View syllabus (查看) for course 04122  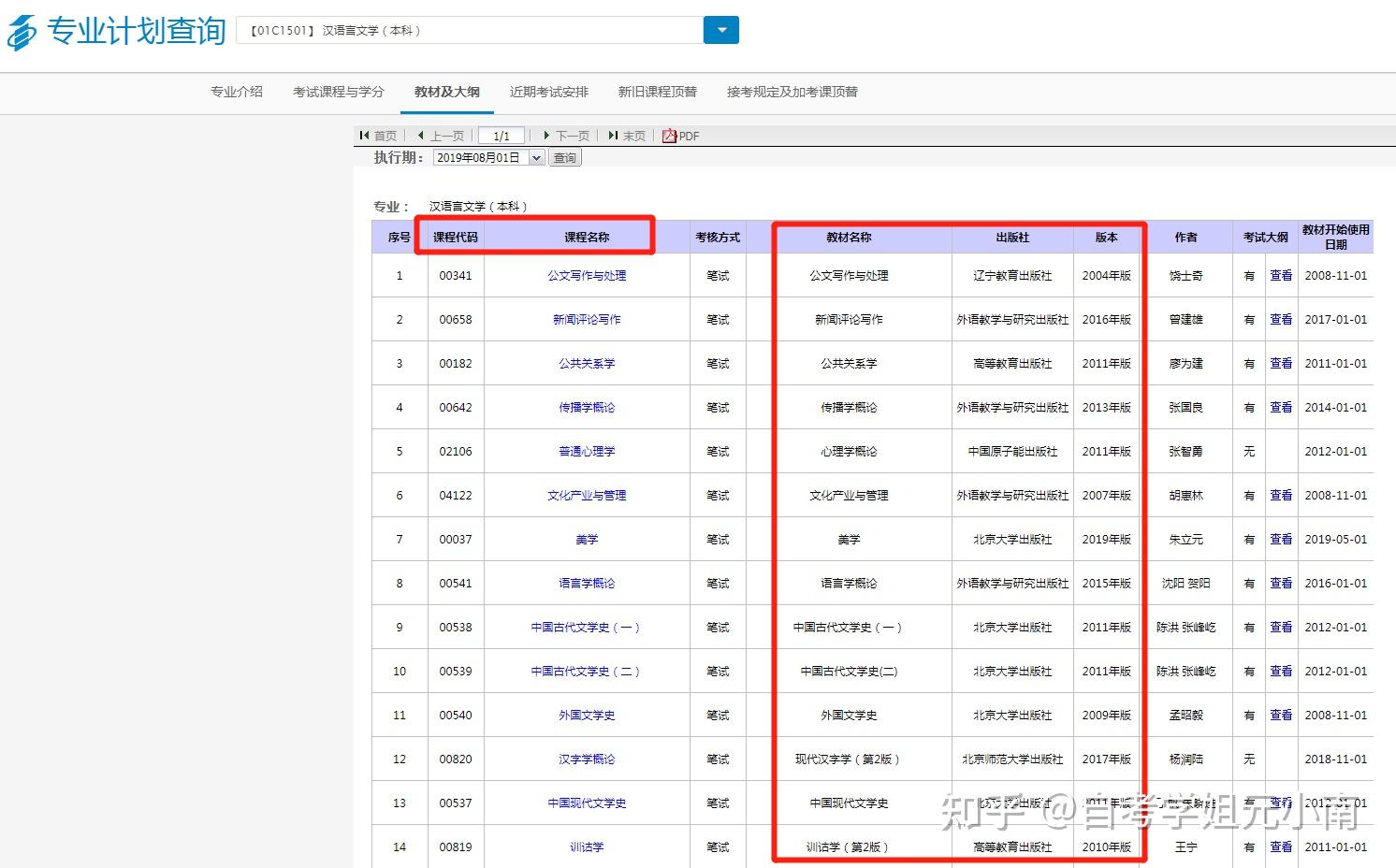point(1281,496)
